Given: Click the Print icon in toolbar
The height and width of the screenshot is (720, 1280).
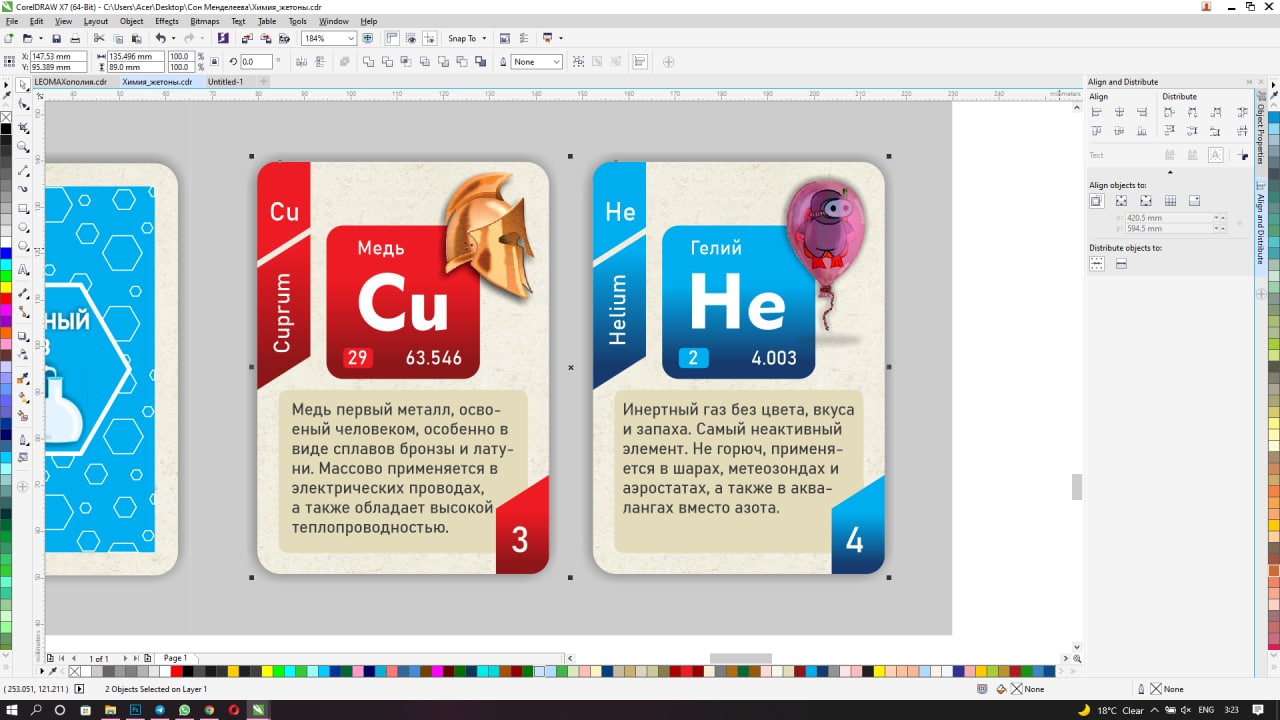Looking at the screenshot, I should point(75,38).
